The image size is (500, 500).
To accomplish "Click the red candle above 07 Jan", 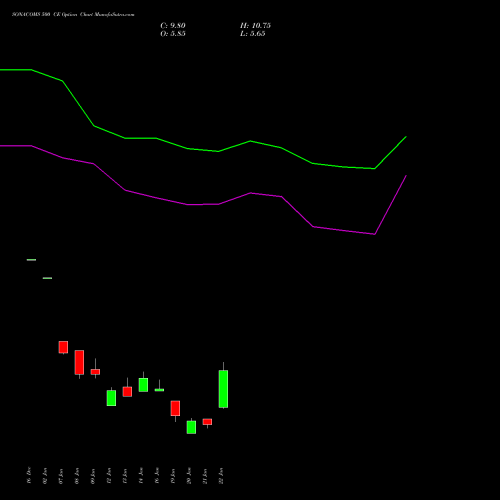I will tap(63, 347).
